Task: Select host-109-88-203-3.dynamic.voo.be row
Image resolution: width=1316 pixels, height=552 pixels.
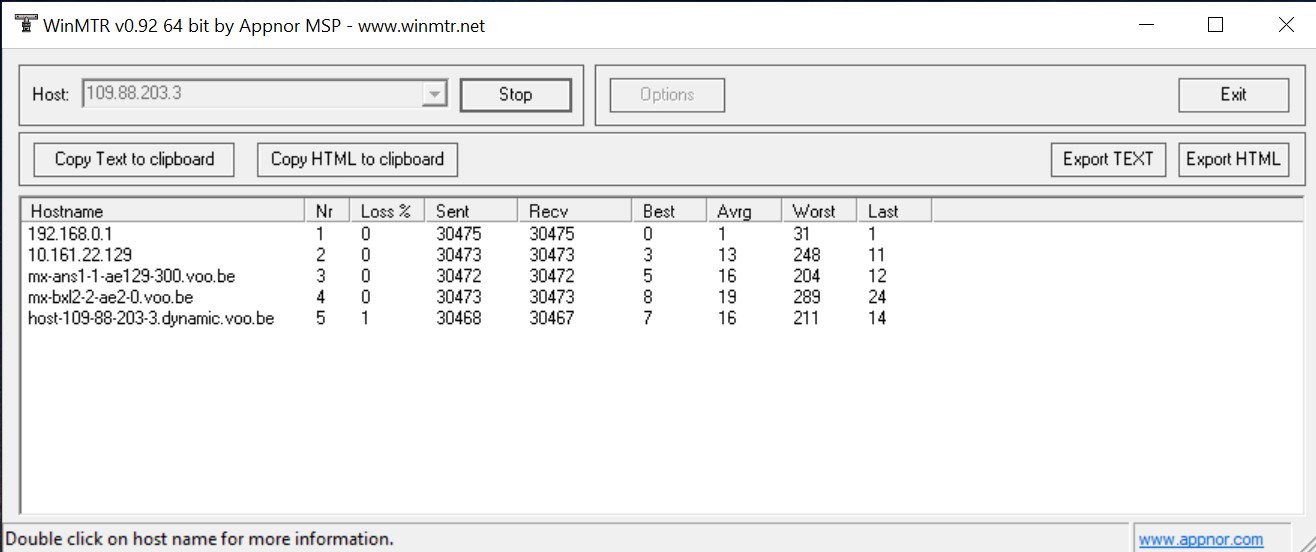Action: pyautogui.click(x=478, y=318)
